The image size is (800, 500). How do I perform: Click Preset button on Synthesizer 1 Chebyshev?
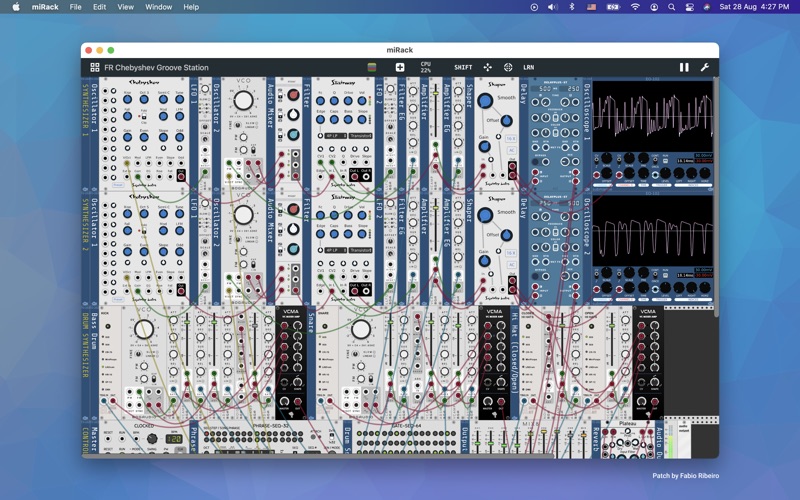(x=118, y=185)
